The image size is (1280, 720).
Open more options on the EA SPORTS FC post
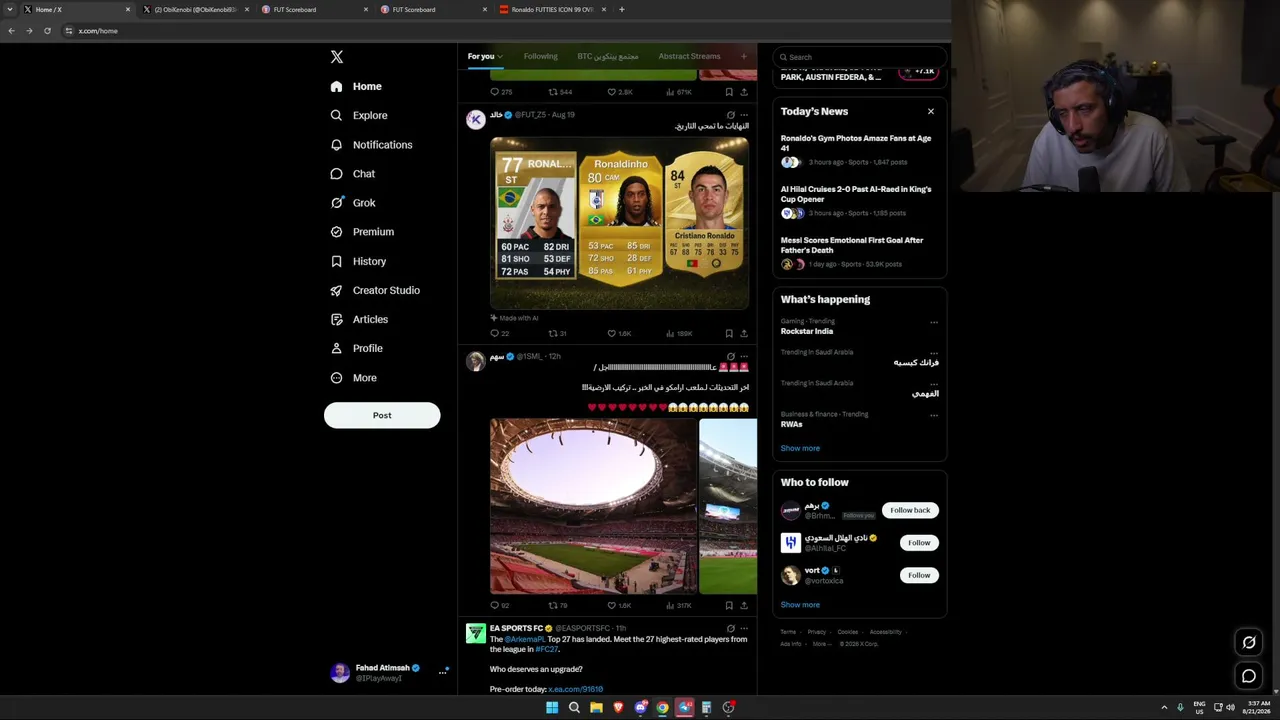[744, 628]
